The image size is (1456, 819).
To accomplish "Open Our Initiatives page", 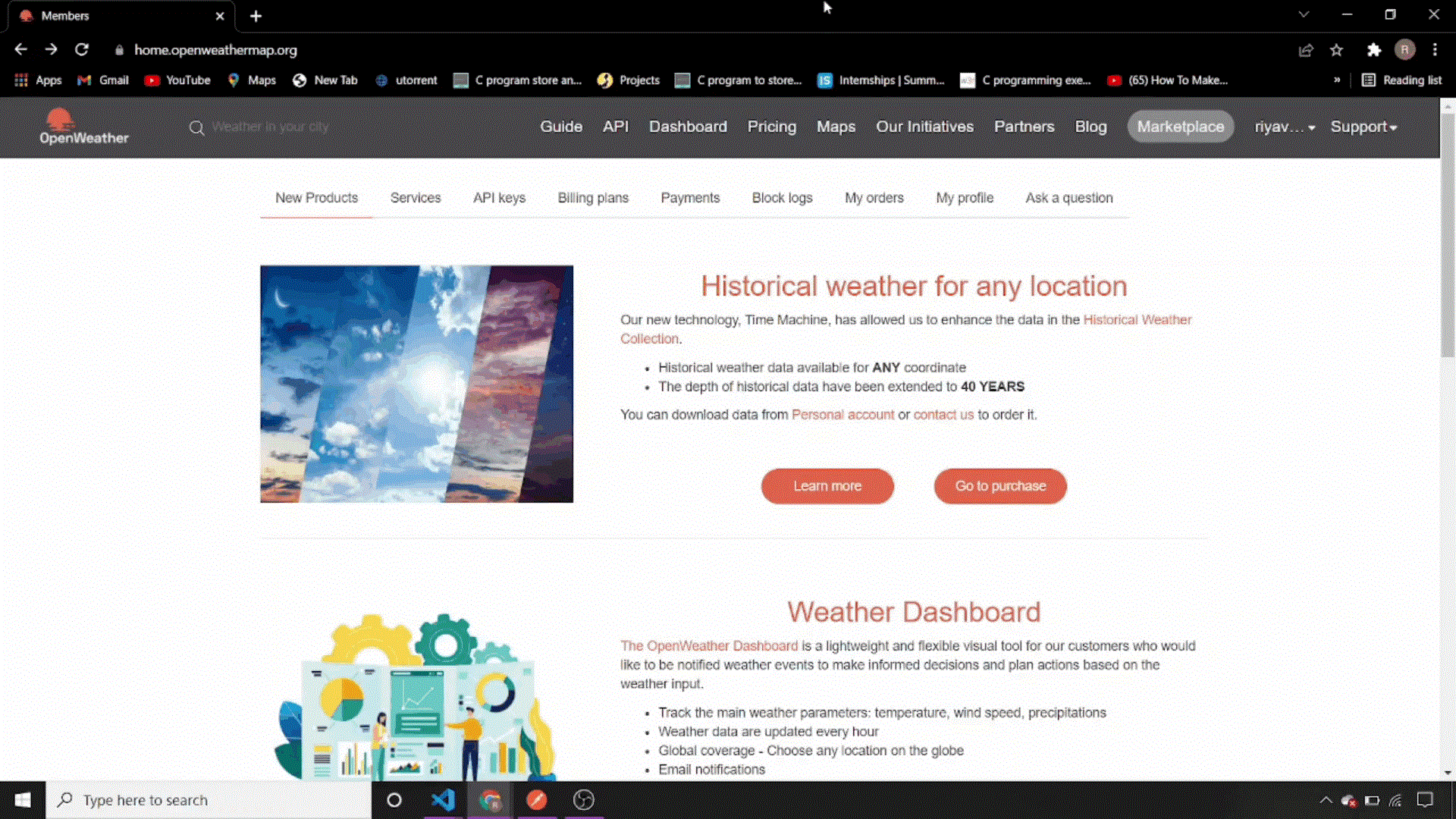I will tap(924, 127).
